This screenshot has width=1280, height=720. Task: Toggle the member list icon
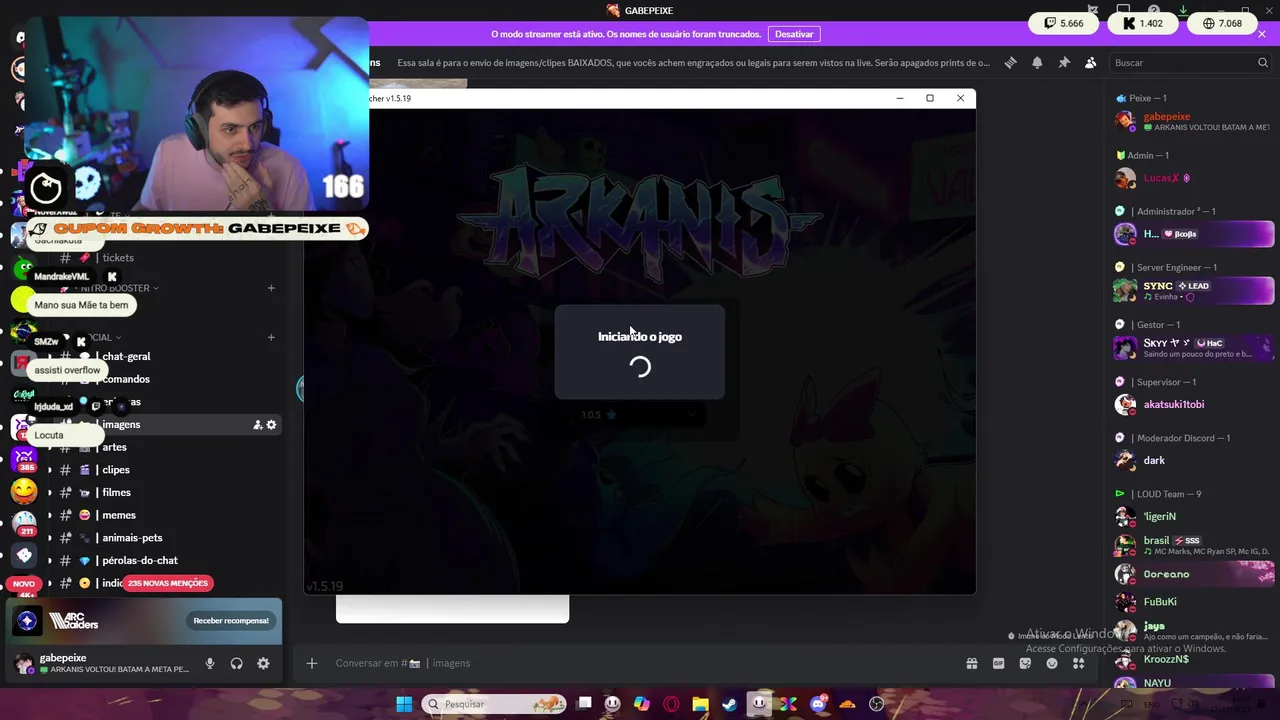coord(1091,62)
